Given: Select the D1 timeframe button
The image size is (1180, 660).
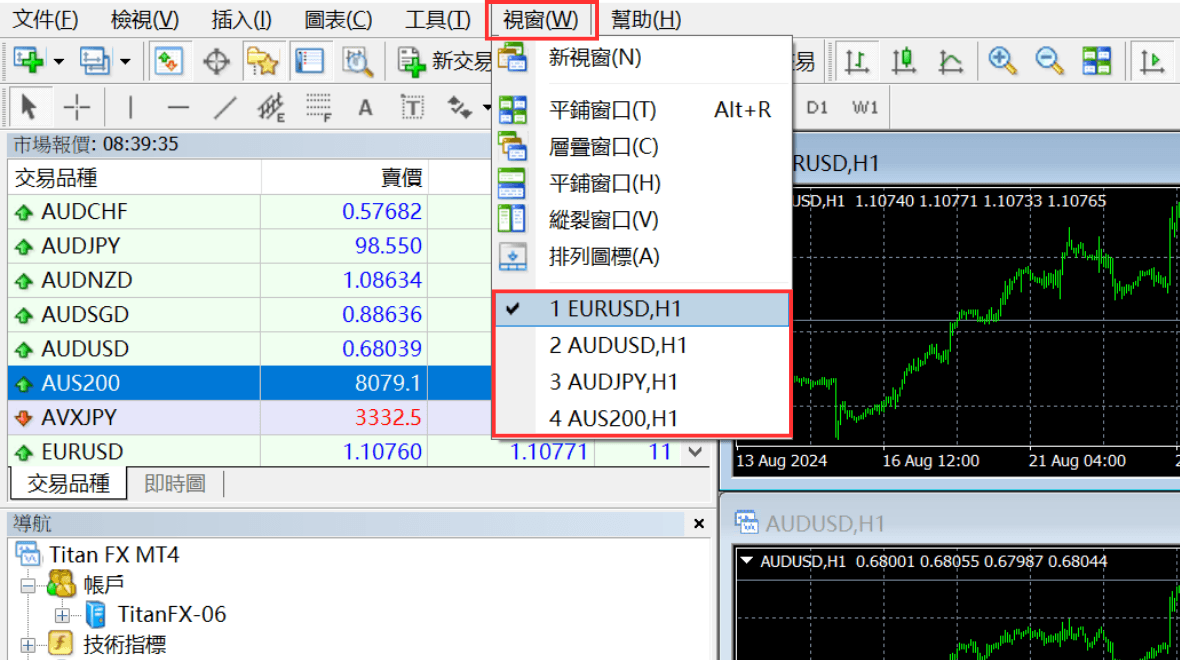Looking at the screenshot, I should 817,108.
